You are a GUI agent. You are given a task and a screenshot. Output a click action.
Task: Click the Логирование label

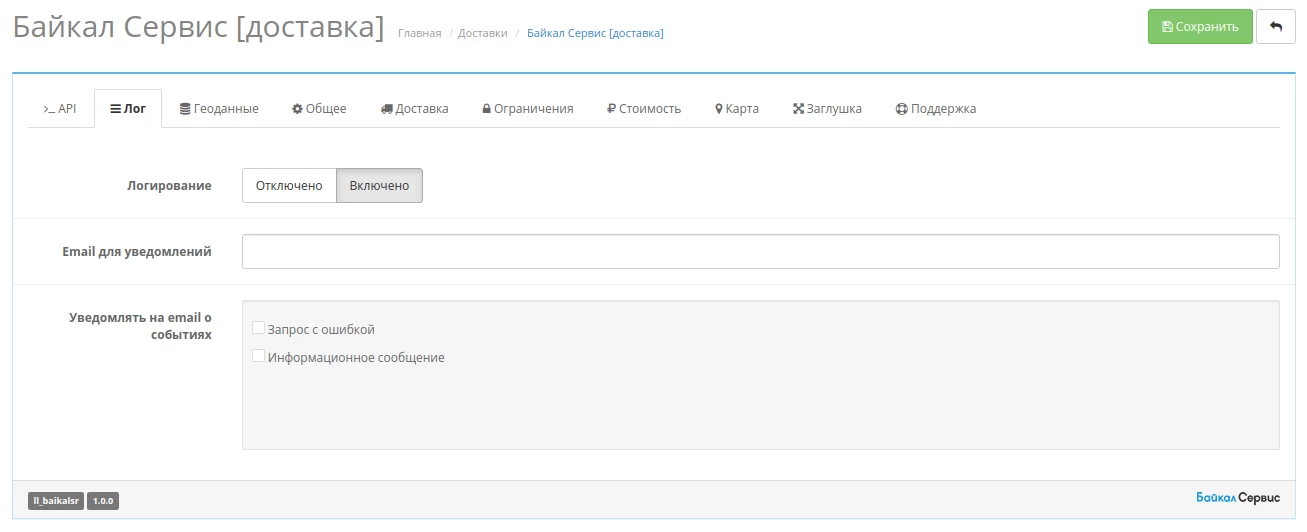[169, 186]
